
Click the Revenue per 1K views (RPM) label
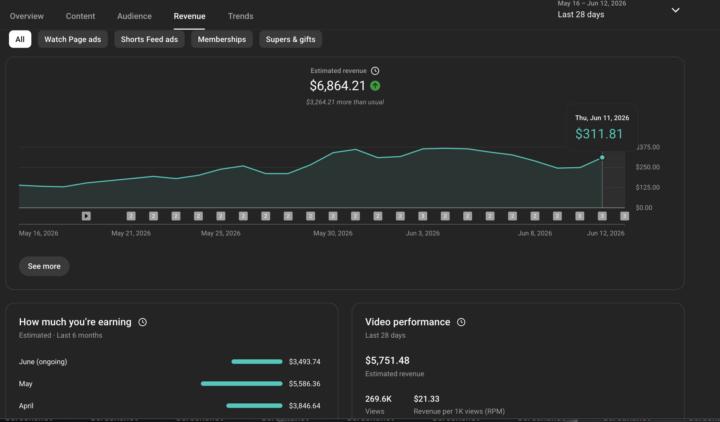pyautogui.click(x=459, y=412)
